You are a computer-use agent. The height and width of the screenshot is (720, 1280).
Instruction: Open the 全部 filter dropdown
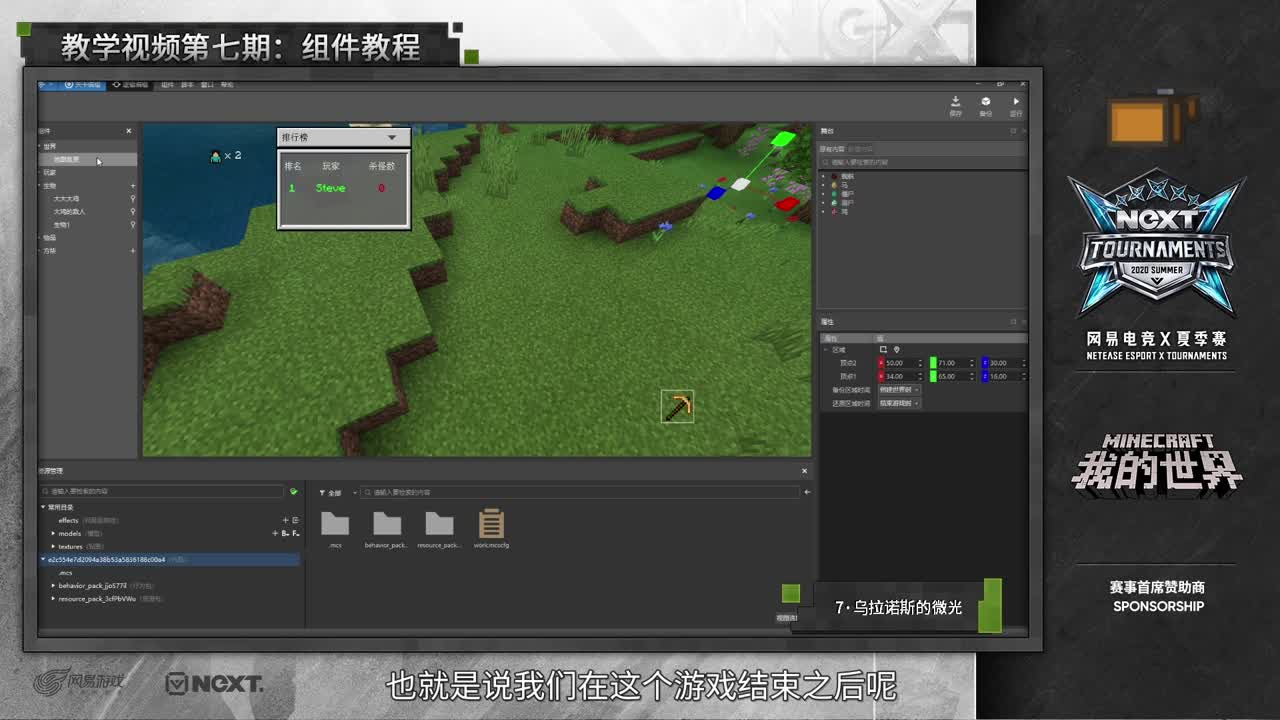[336, 492]
